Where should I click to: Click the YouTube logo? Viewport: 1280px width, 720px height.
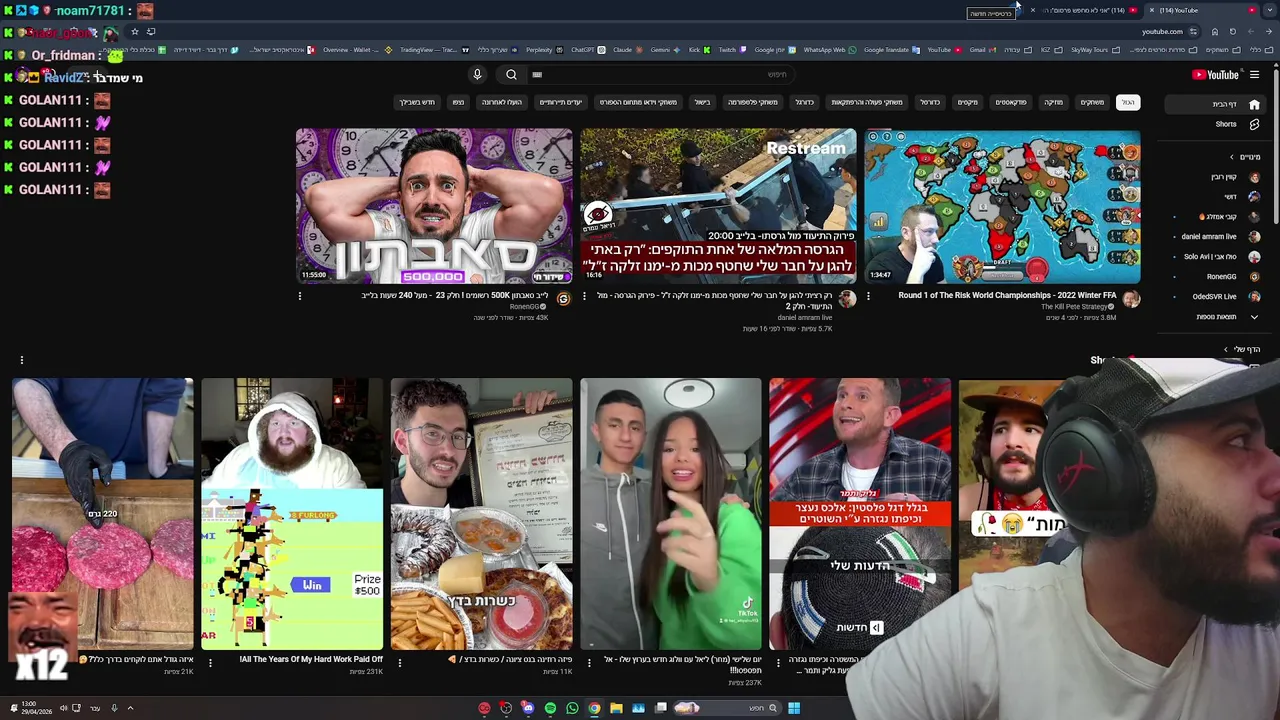1216,75
